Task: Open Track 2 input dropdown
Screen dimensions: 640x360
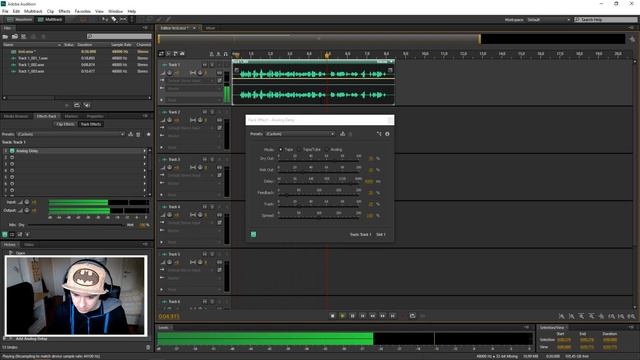Action: click(190, 128)
